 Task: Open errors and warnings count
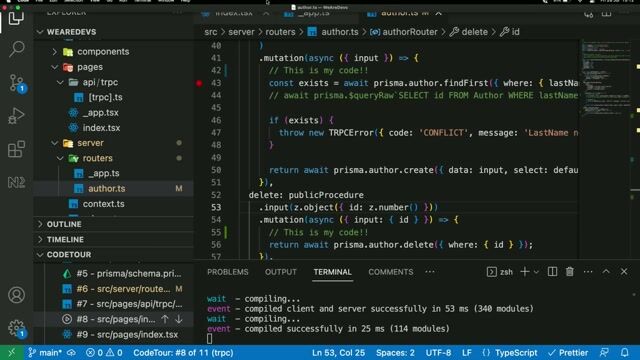click(x=104, y=353)
